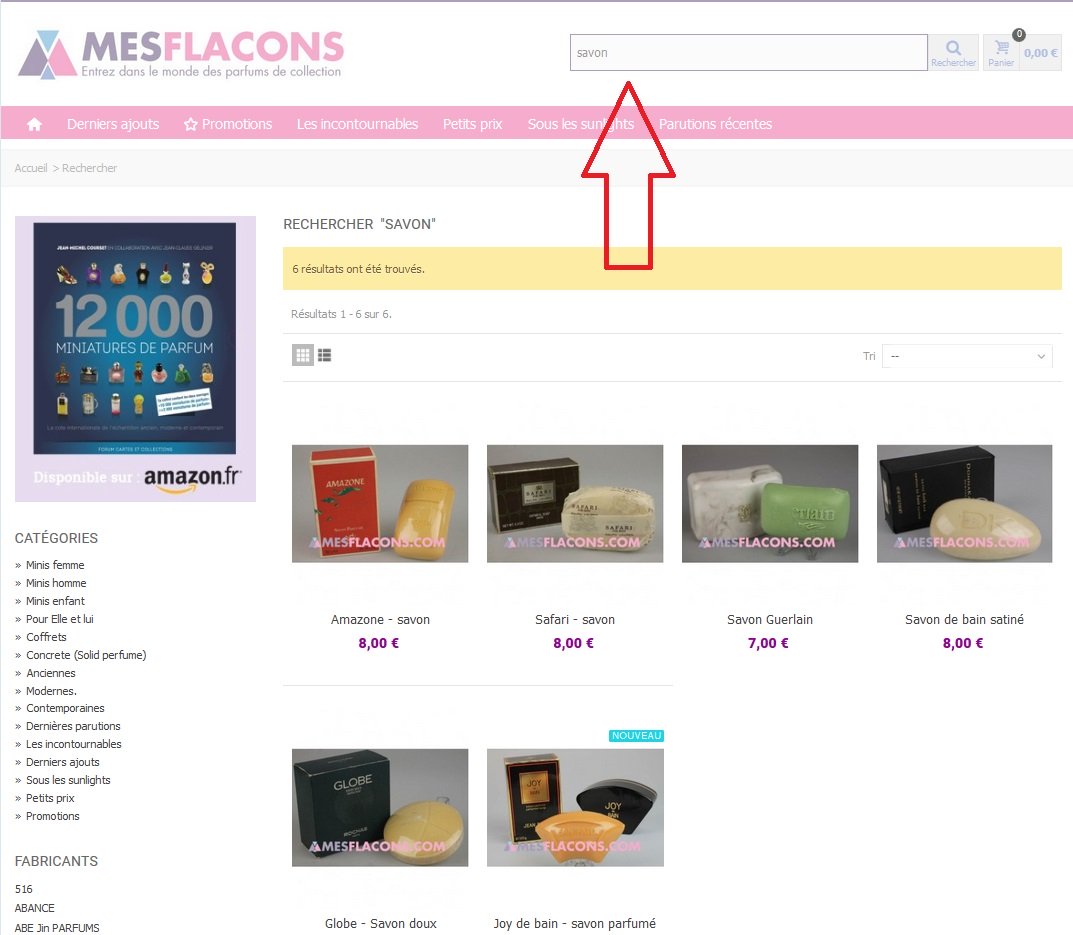The width and height of the screenshot is (1073, 935).
Task: Click into the search field containing savon
Action: point(749,53)
